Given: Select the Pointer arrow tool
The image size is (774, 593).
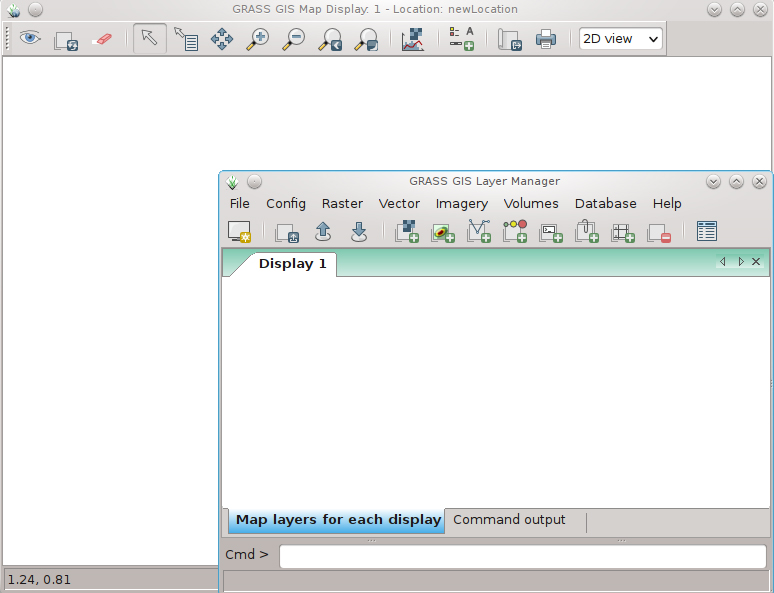Looking at the screenshot, I should tap(149, 38).
